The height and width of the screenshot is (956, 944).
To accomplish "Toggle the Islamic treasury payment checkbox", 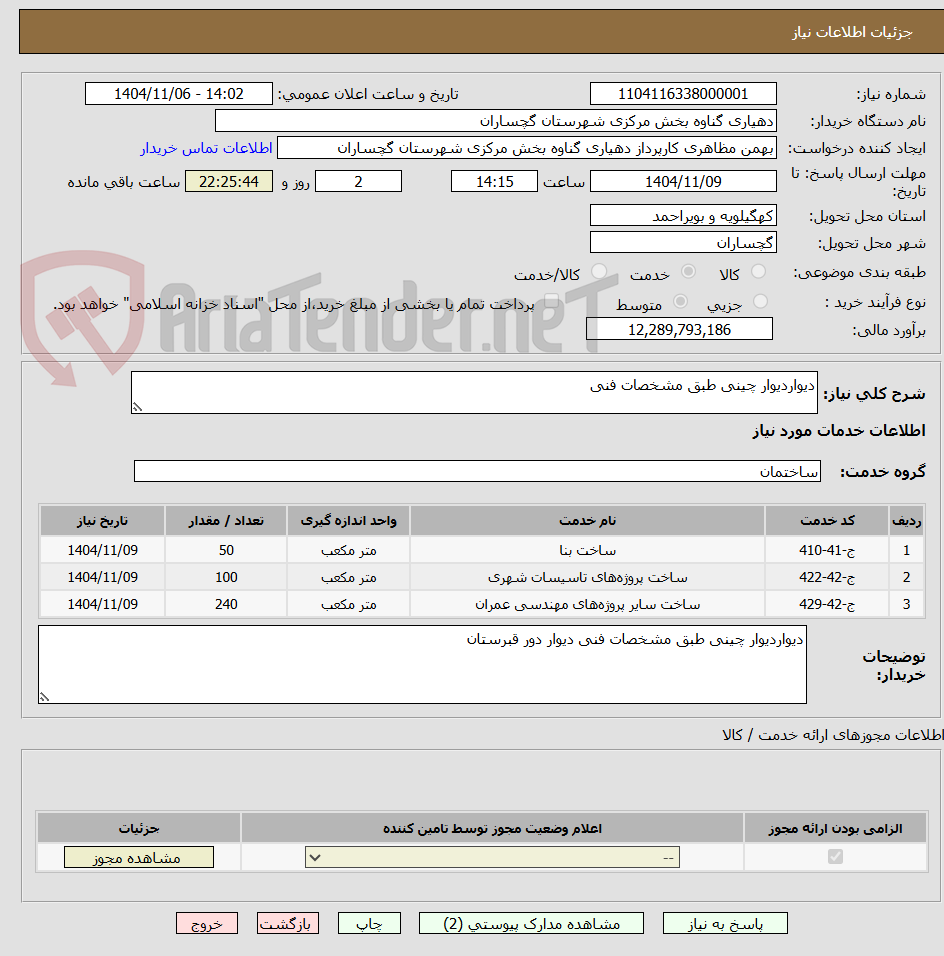I will coord(551,301).
